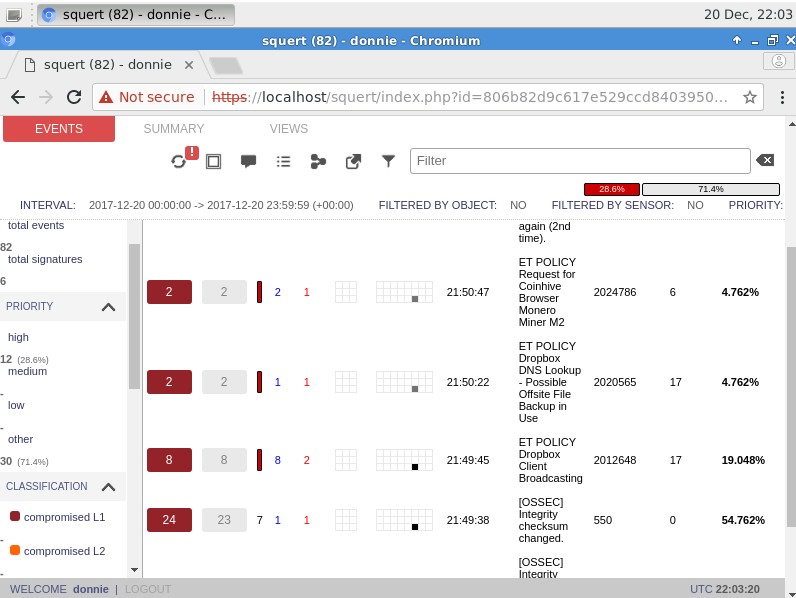Click the red 28.6% priority bar
The image size is (796, 598).
tap(612, 189)
